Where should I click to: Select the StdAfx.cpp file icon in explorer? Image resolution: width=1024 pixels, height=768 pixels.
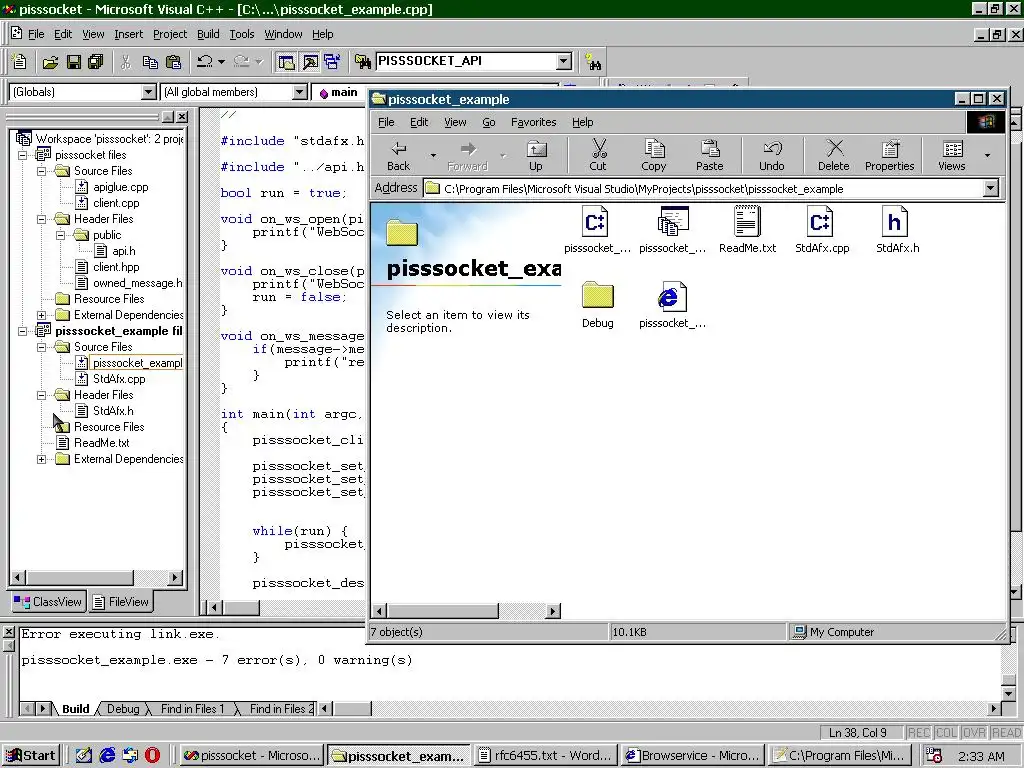pyautogui.click(x=822, y=229)
